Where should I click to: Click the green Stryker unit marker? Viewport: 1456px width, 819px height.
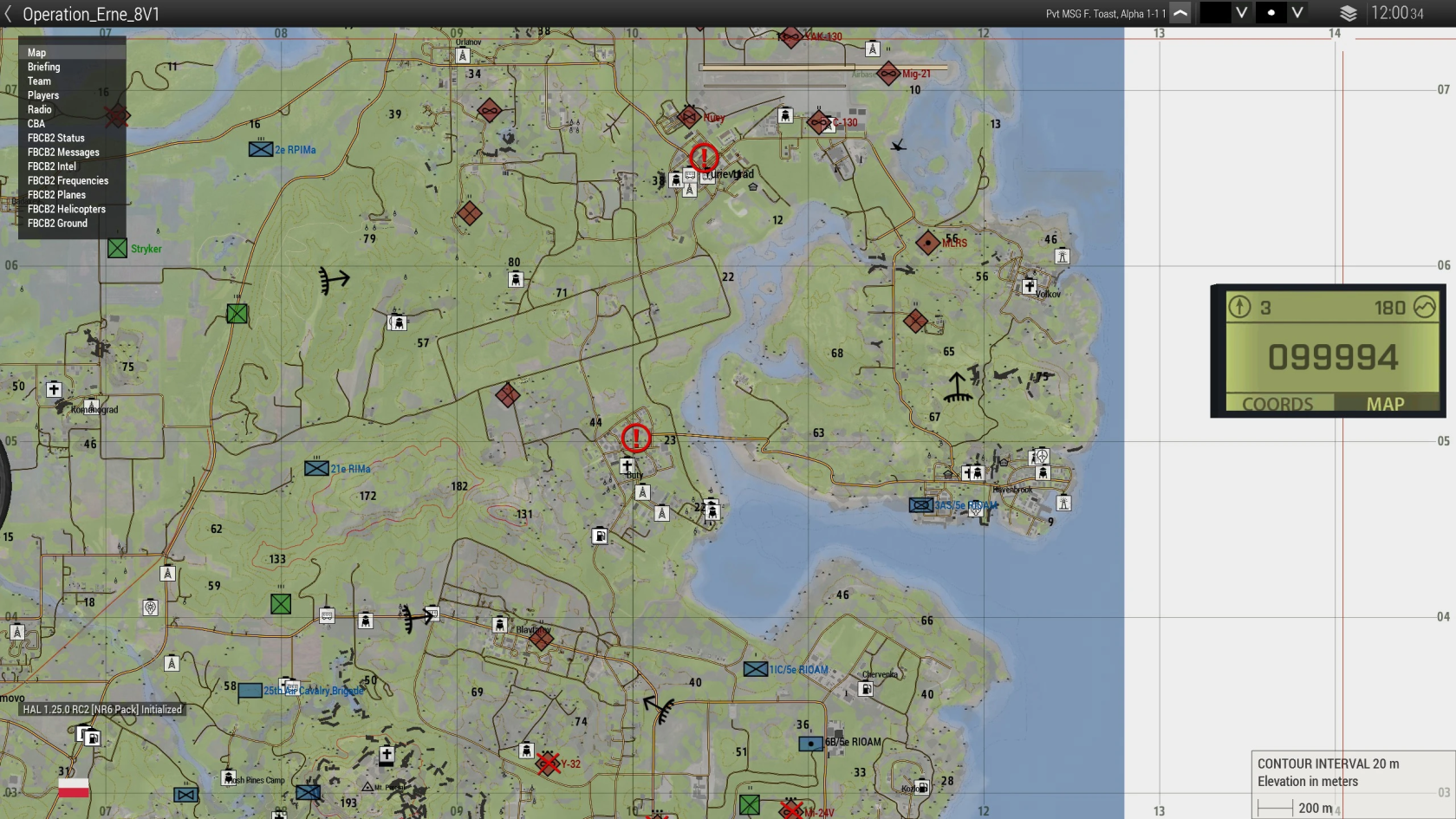coord(118,249)
